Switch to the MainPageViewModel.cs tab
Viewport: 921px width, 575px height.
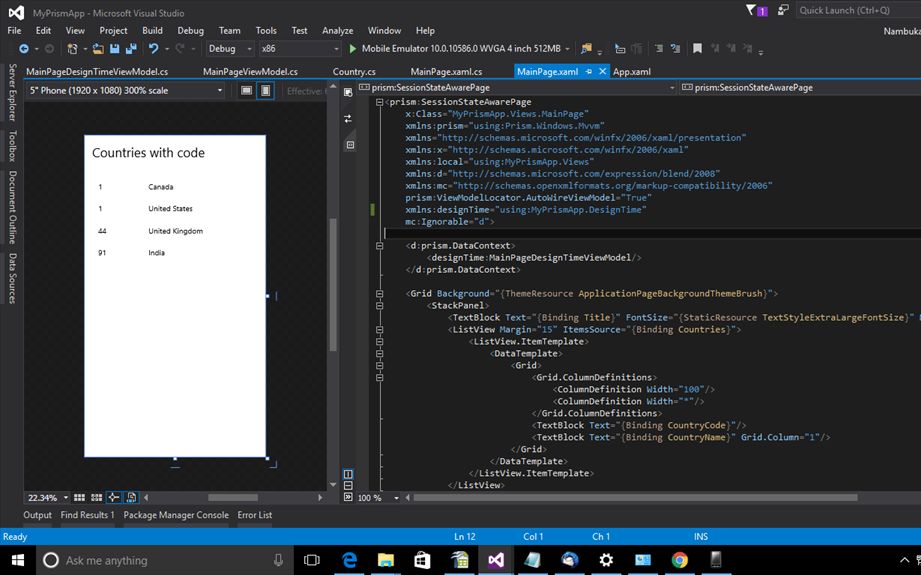pyautogui.click(x=250, y=72)
